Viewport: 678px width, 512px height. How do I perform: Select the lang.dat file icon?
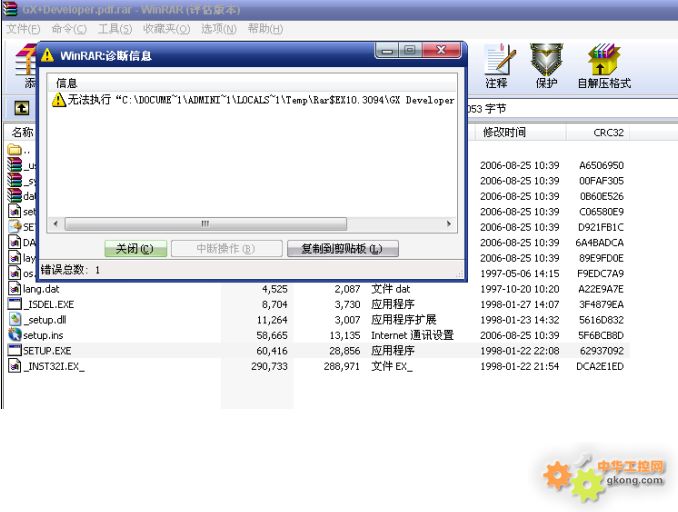coord(15,288)
